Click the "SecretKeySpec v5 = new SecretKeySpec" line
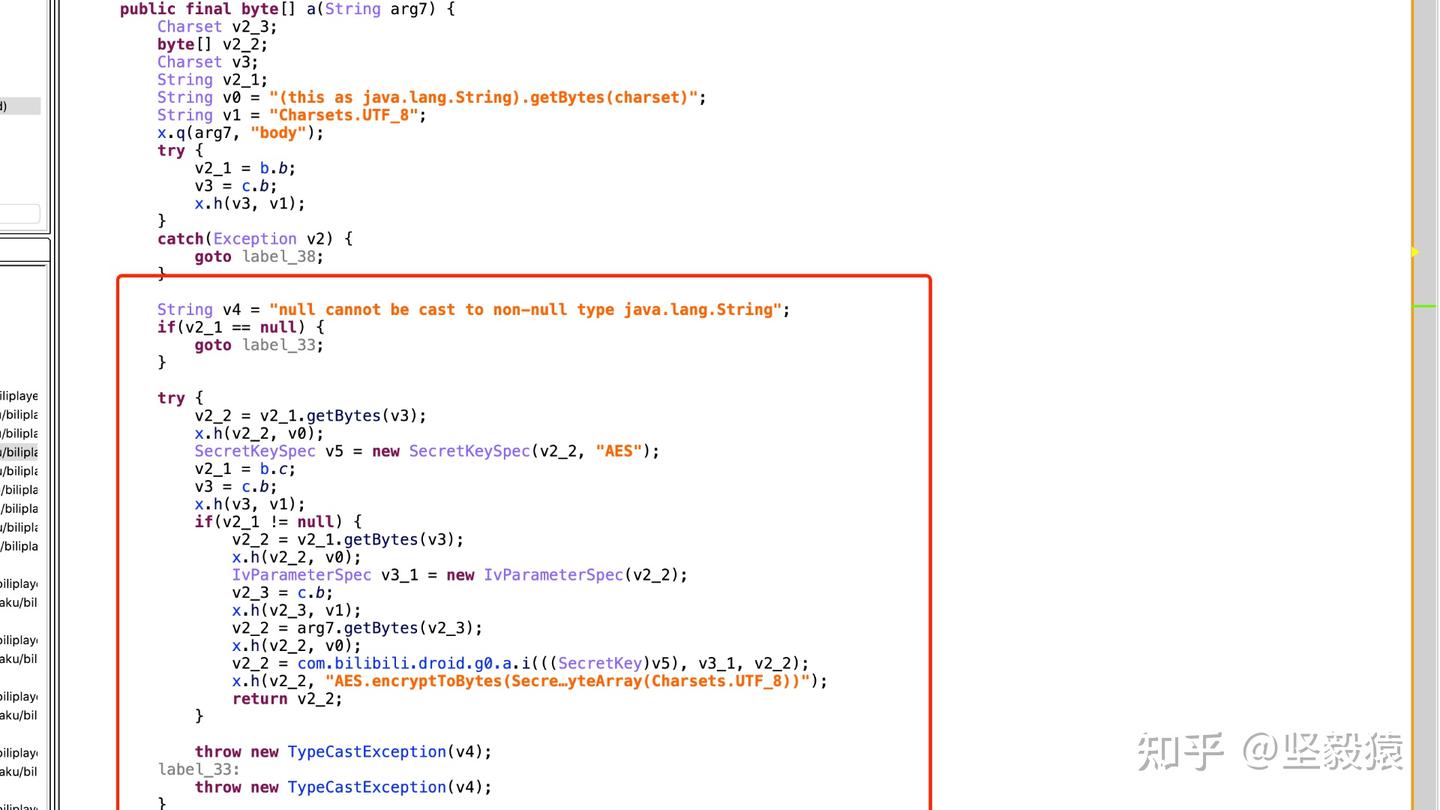The image size is (1440, 810). [427, 451]
